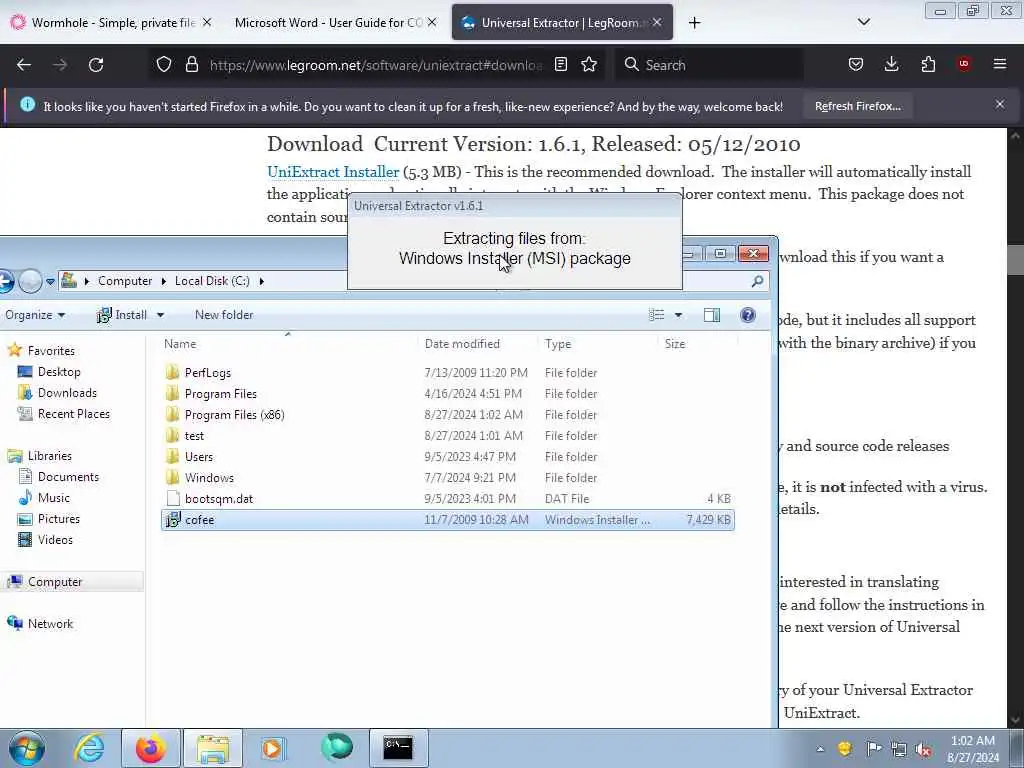
Task: Click the Explorer back navigation button
Action: [x=5, y=281]
